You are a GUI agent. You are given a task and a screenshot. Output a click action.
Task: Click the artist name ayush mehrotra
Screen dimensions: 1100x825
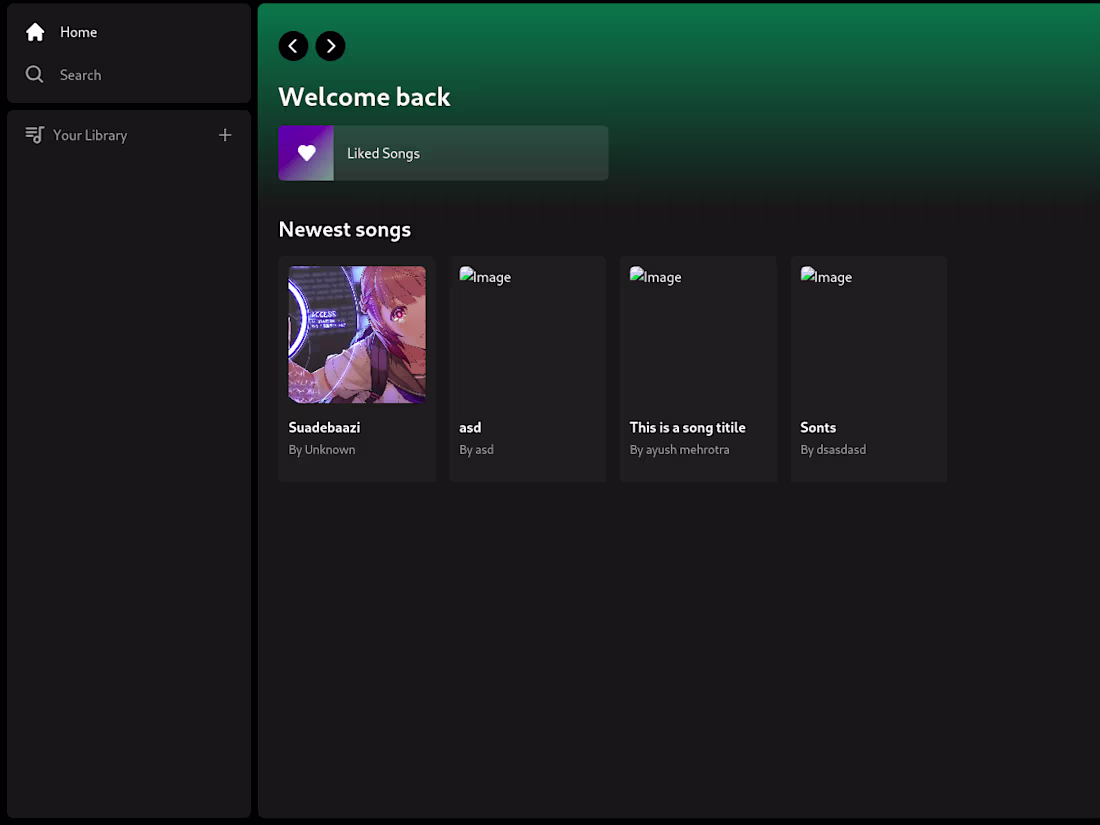(687, 450)
